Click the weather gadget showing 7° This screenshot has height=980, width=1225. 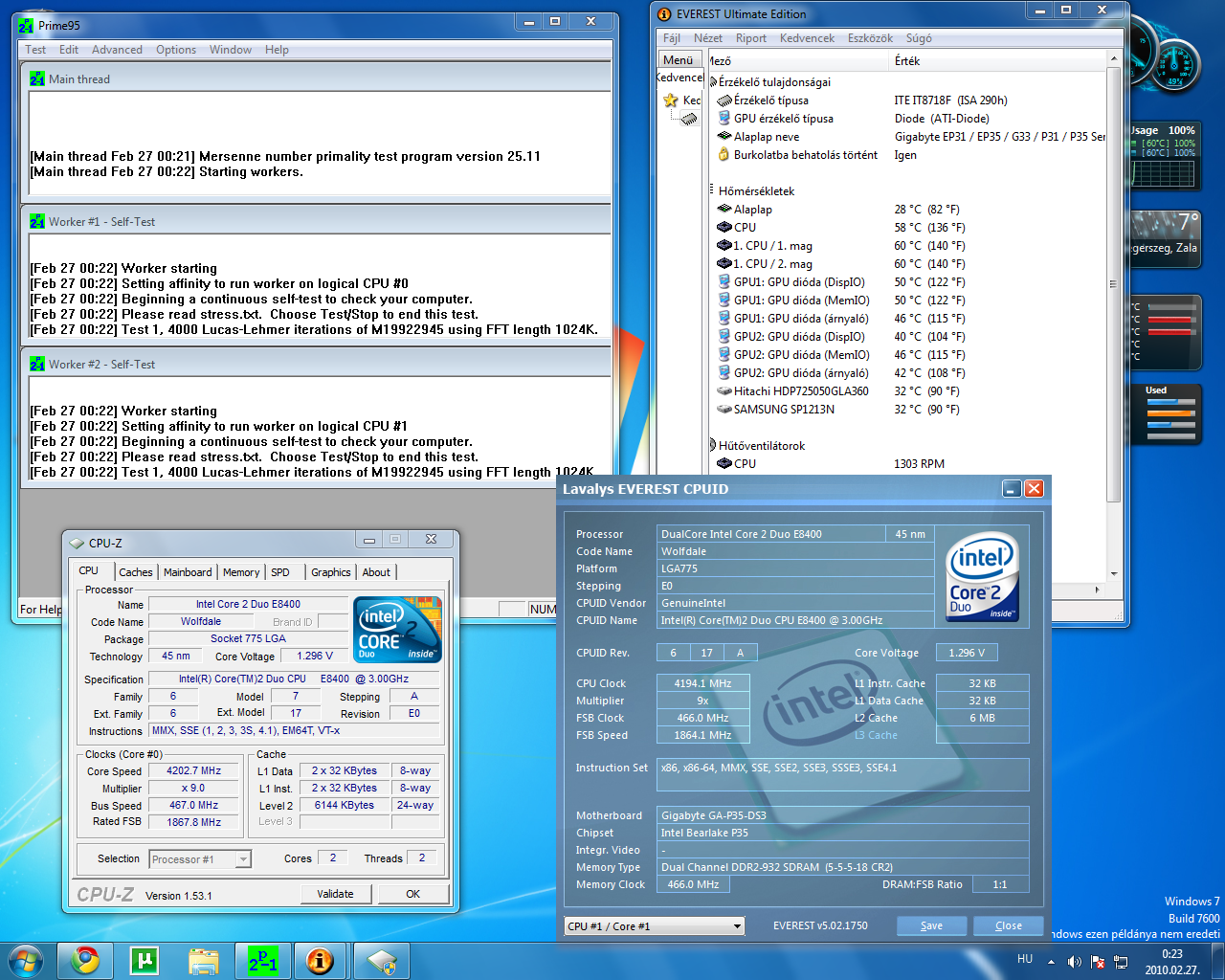point(1165,237)
